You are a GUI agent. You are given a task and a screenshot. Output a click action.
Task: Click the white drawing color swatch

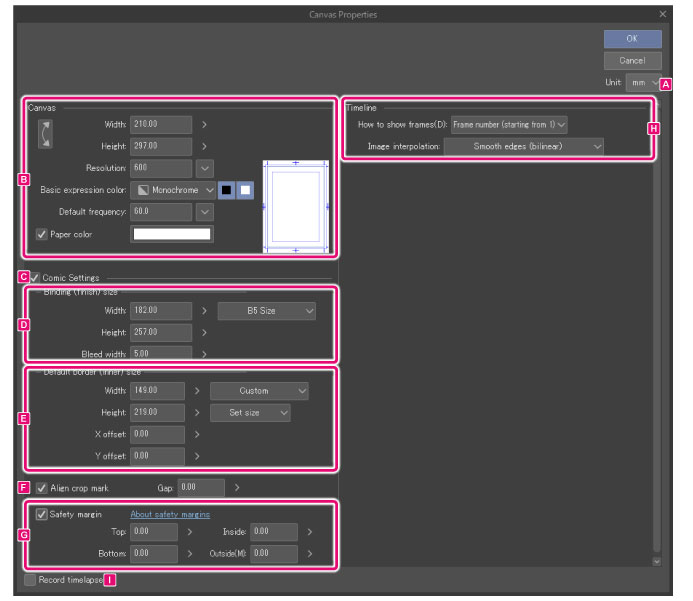pyautogui.click(x=245, y=190)
